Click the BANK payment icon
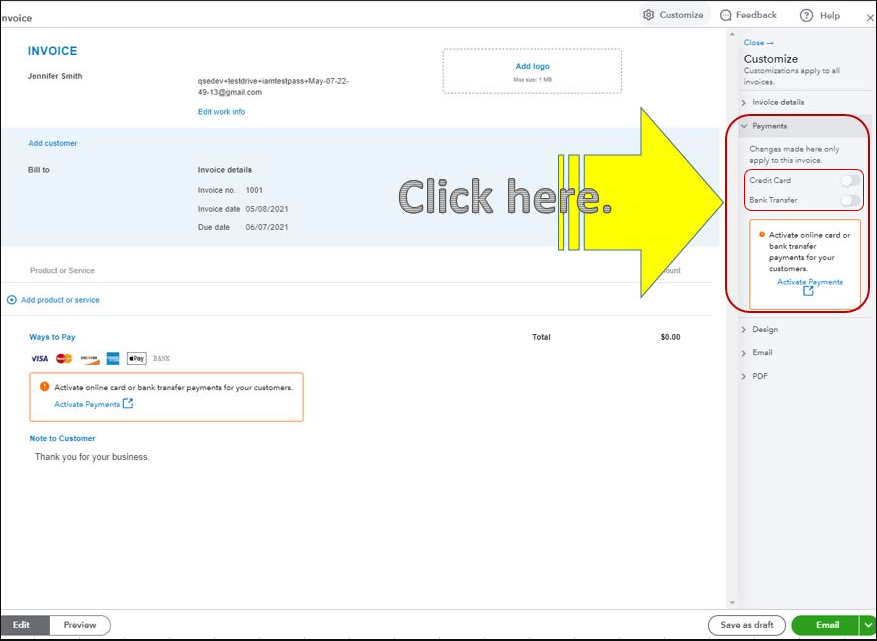The width and height of the screenshot is (877, 641). [162, 359]
